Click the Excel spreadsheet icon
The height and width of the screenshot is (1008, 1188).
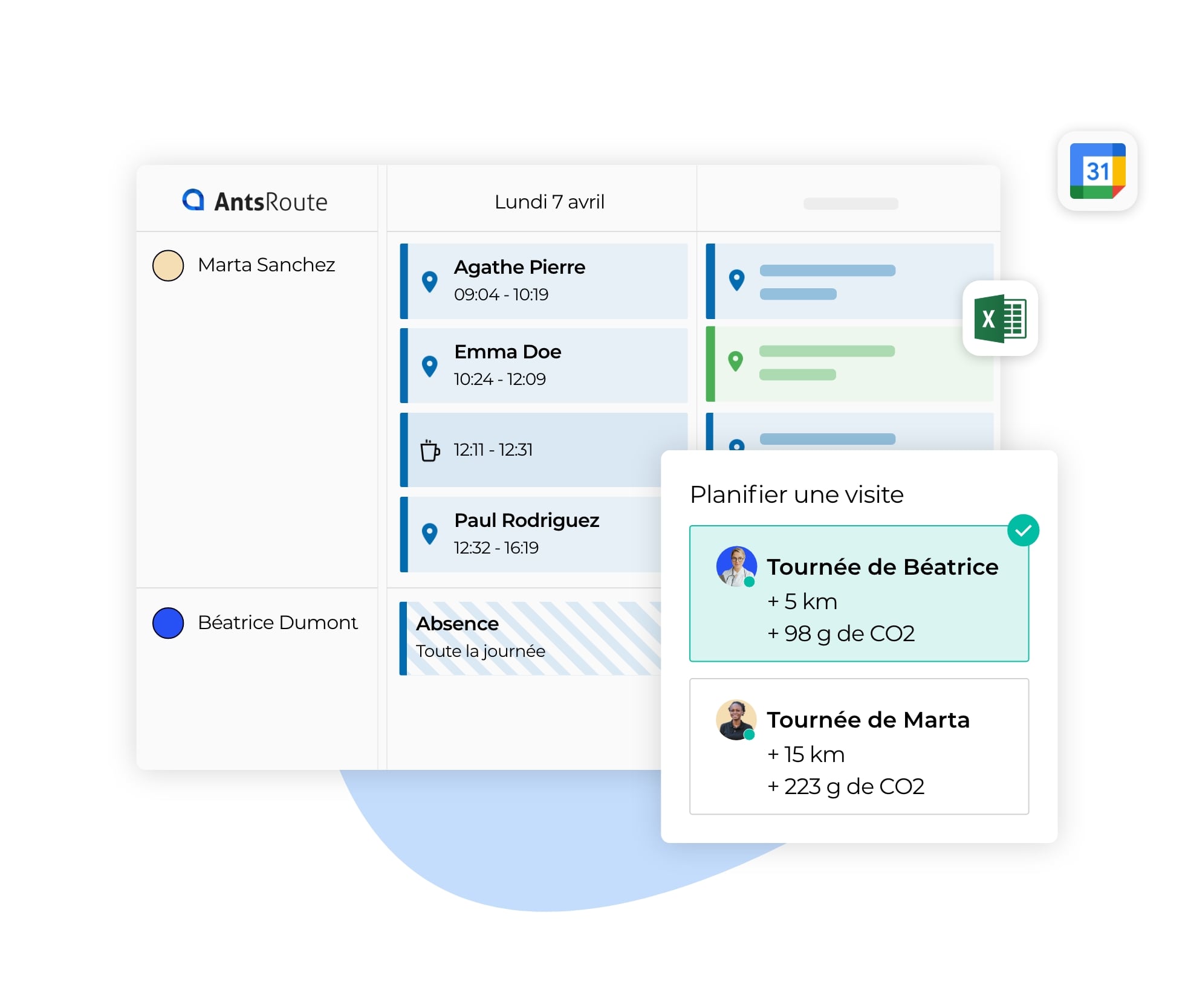tap(999, 318)
